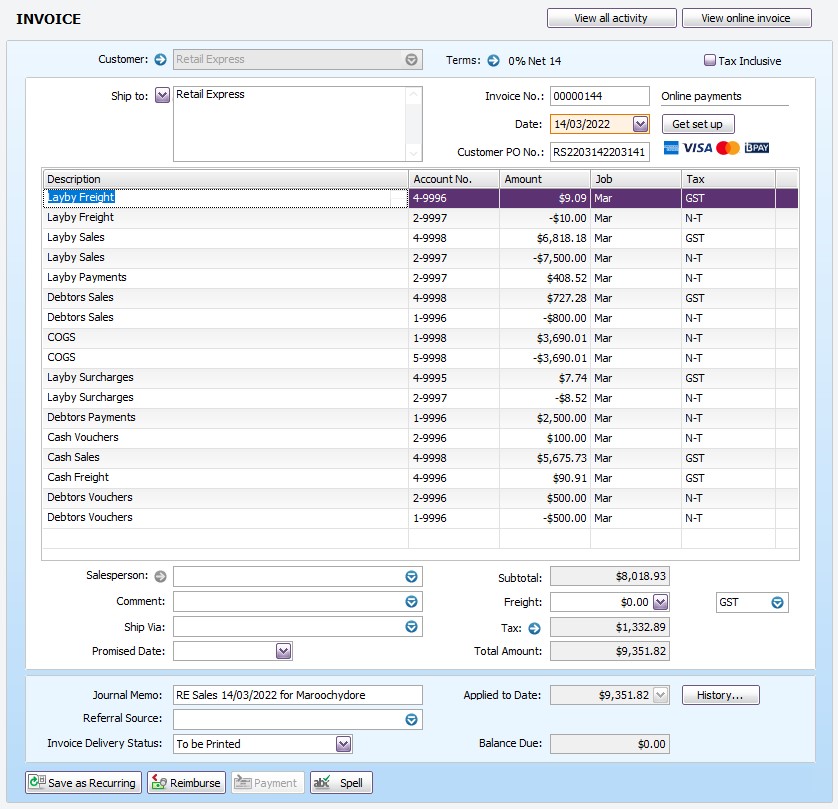Click the Balance Due value $0.00

[610, 744]
